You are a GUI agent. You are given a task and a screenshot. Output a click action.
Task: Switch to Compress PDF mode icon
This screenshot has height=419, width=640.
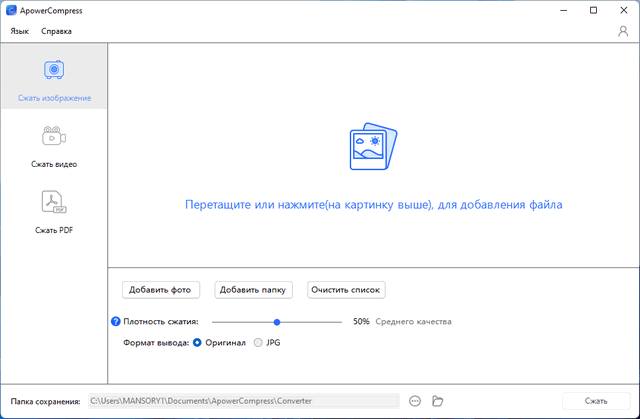[x=54, y=203]
